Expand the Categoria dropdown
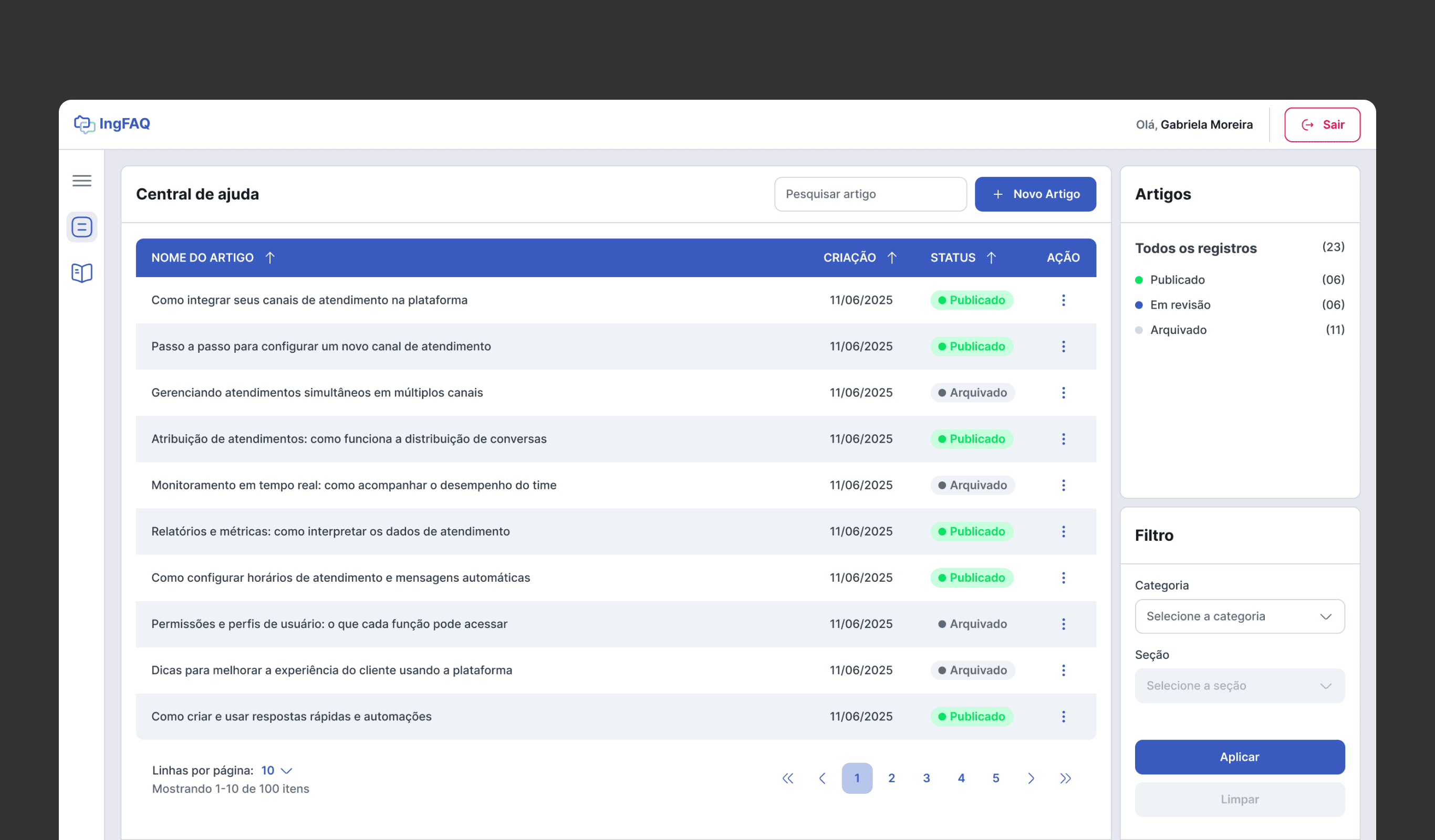1435x840 pixels. tap(1239, 616)
